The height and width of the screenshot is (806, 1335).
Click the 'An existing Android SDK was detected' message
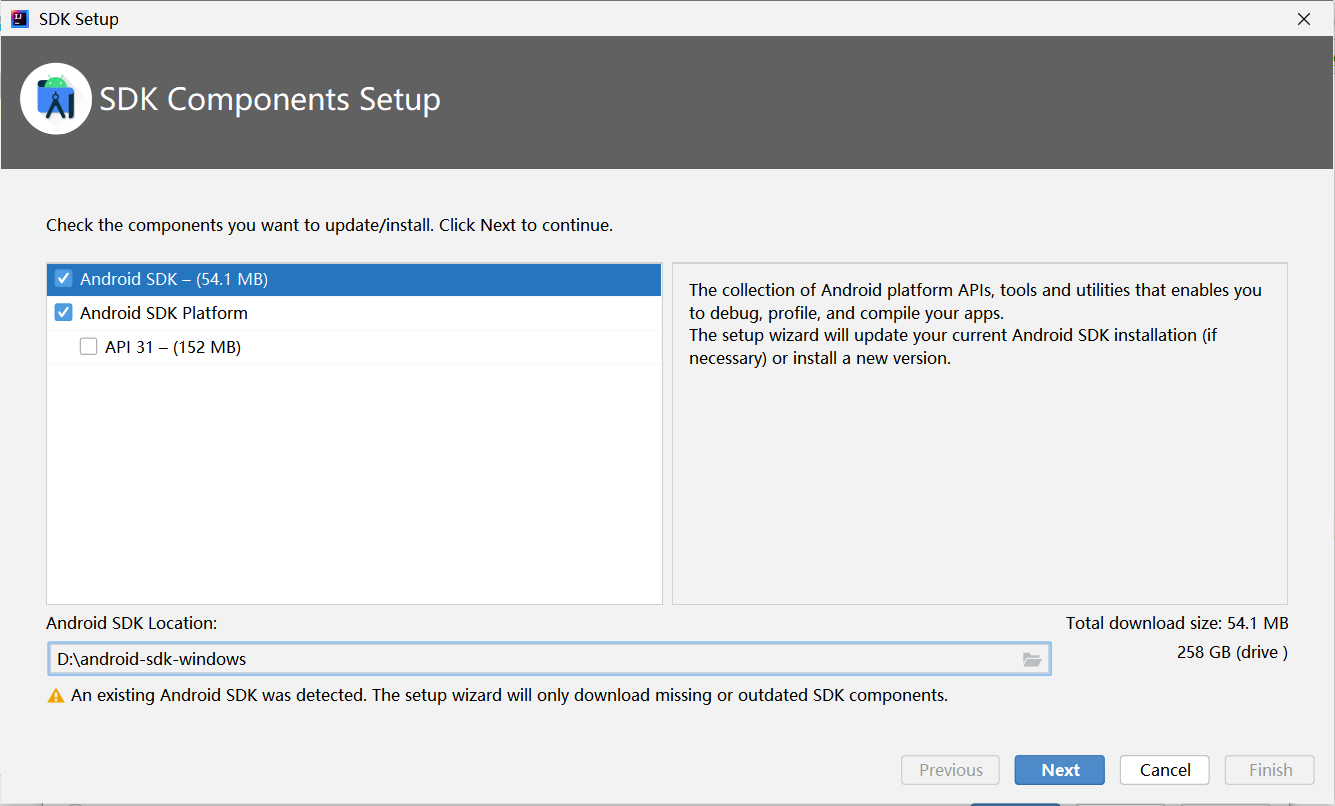pyautogui.click(x=509, y=695)
